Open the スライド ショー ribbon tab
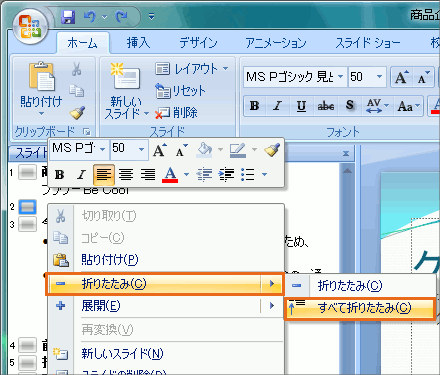 tap(367, 43)
